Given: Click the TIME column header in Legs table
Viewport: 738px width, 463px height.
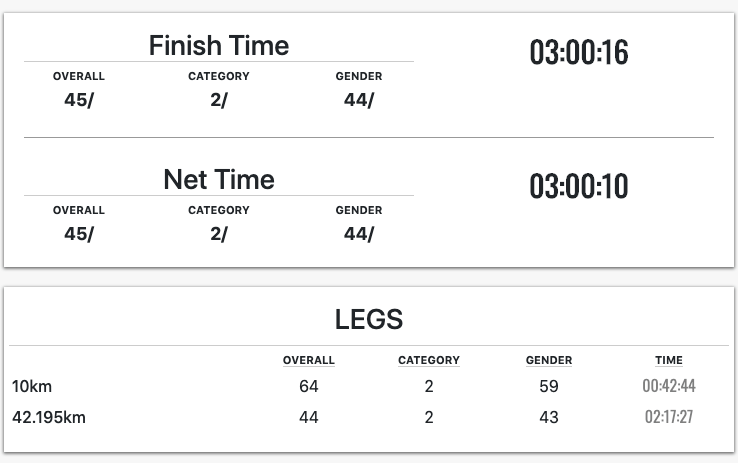Looking at the screenshot, I should (669, 360).
